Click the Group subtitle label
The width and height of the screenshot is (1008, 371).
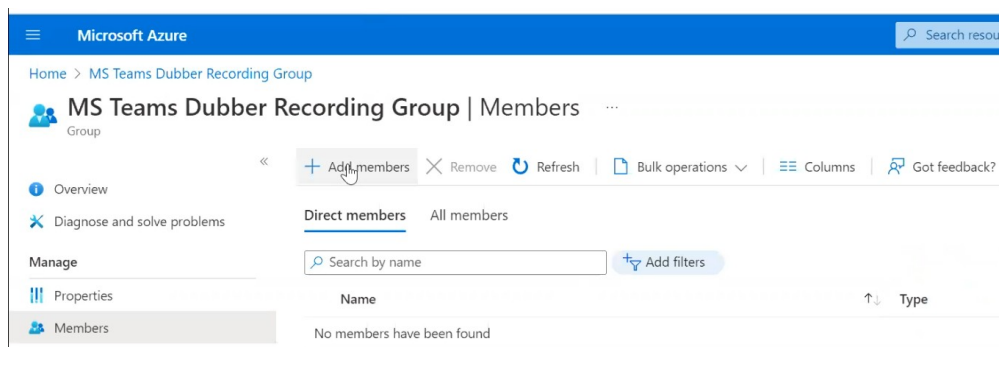click(84, 132)
